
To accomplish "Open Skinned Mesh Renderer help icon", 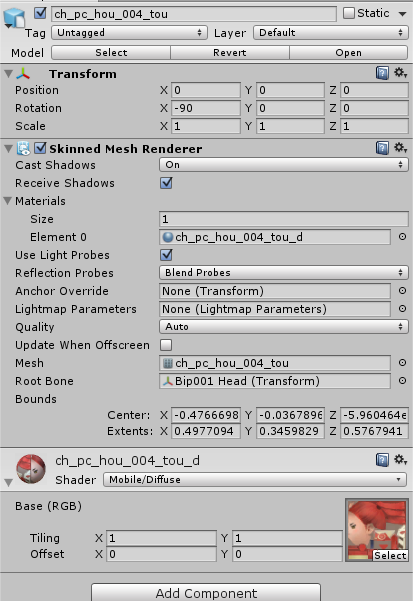I will pos(382,148).
